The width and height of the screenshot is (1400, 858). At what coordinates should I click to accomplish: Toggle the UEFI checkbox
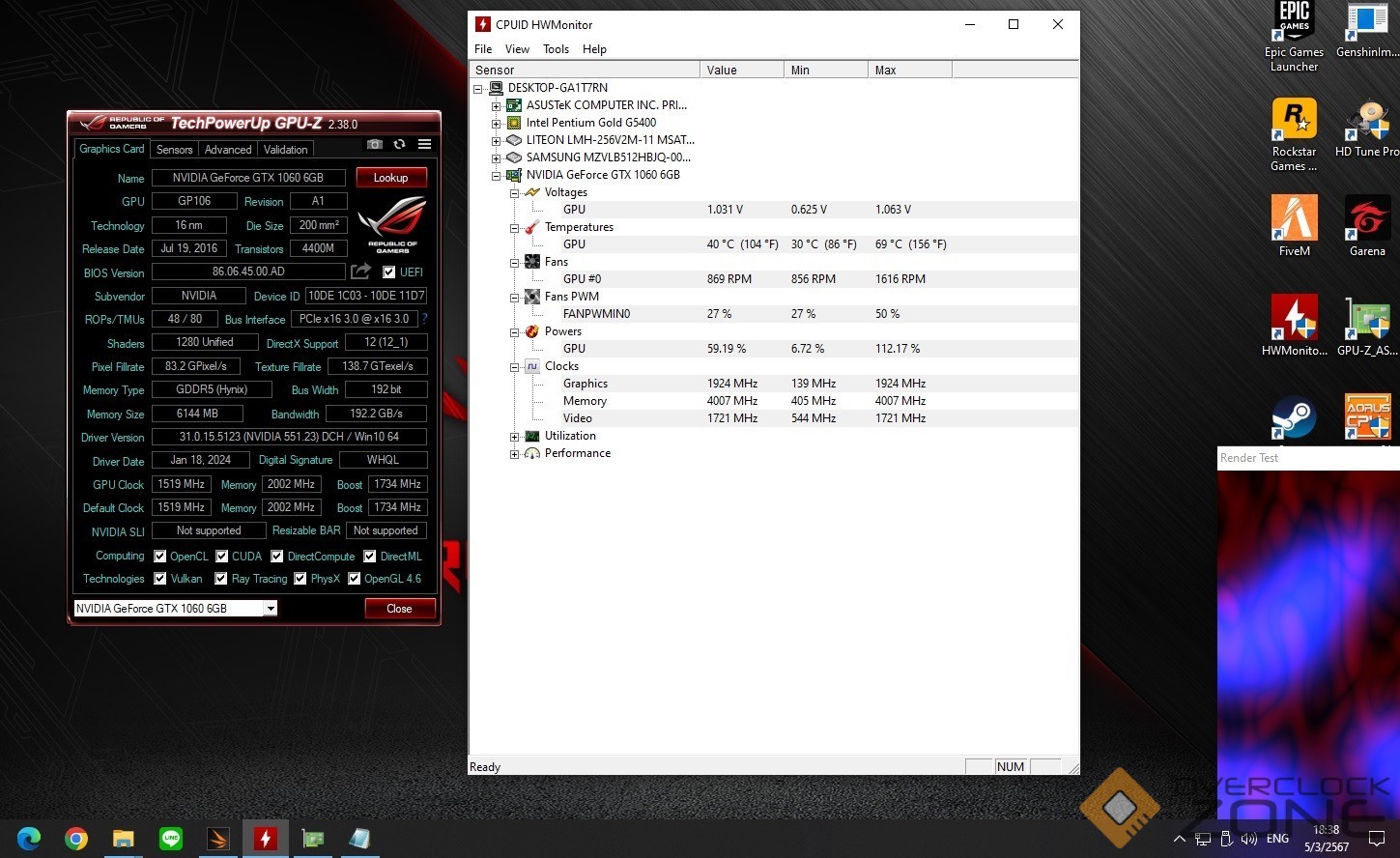click(x=388, y=272)
